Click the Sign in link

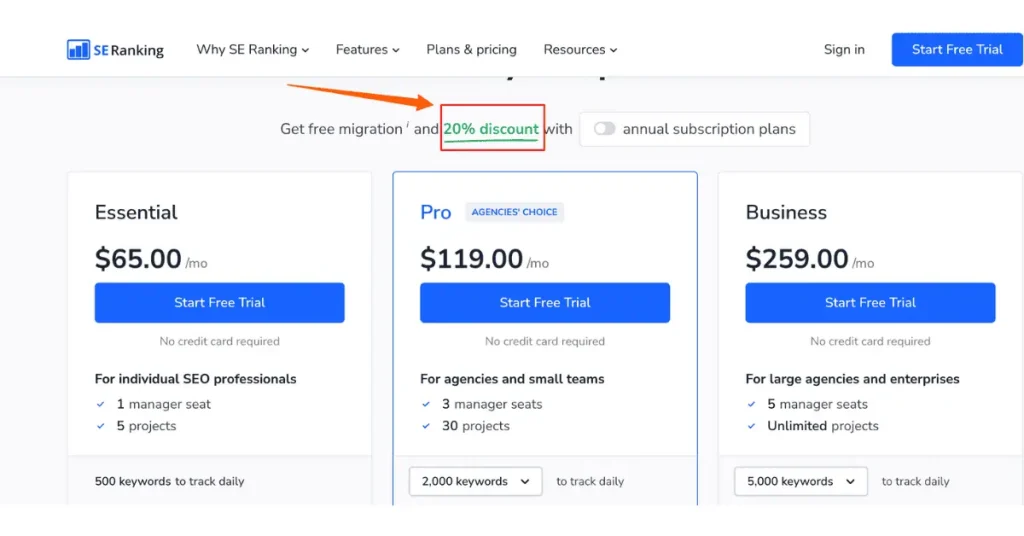844,50
